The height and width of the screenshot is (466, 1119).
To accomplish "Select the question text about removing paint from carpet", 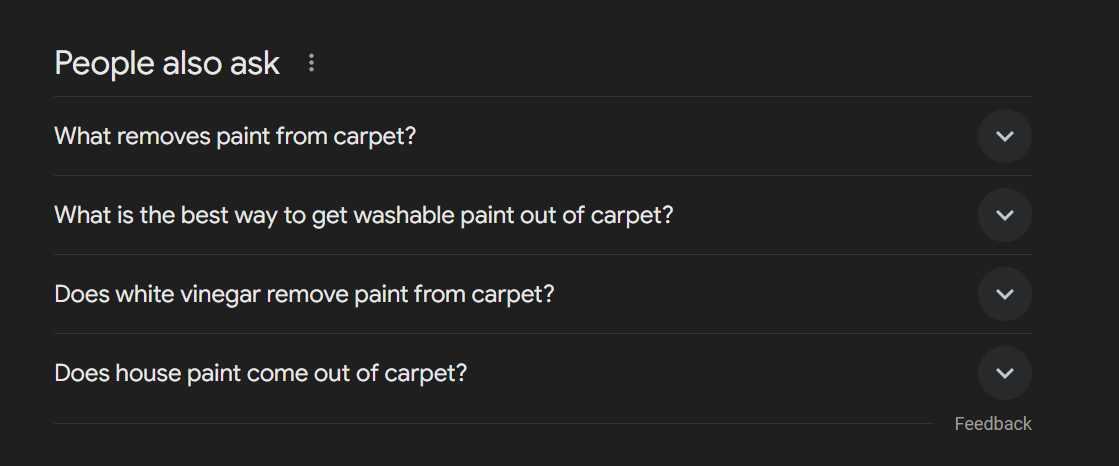I will (x=235, y=136).
